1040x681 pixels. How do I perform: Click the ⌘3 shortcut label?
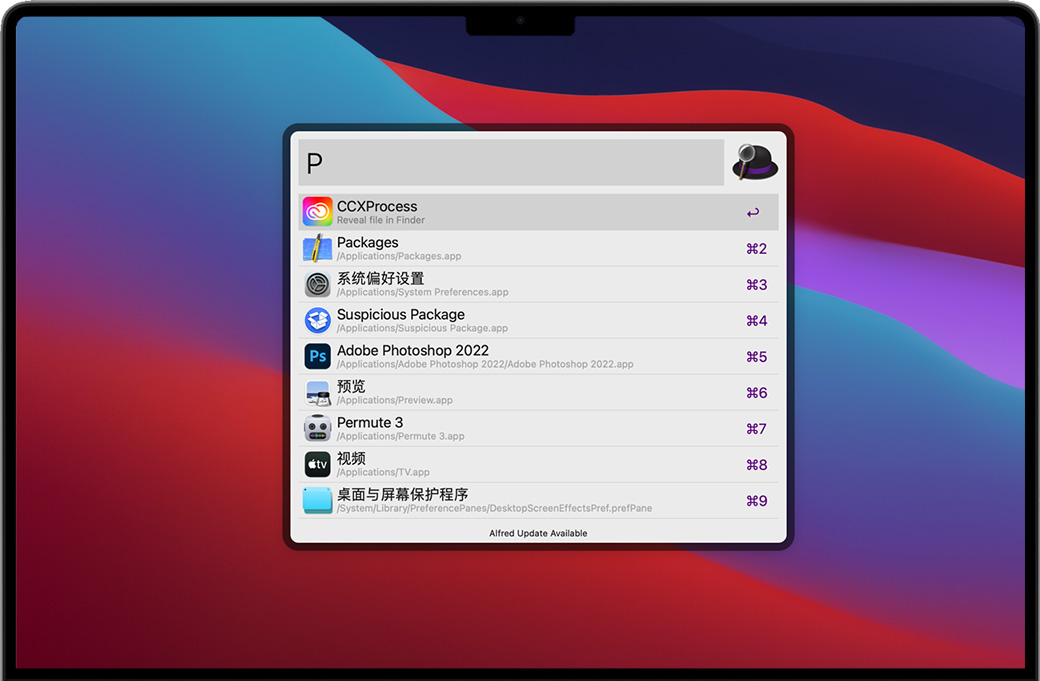[x=756, y=284]
